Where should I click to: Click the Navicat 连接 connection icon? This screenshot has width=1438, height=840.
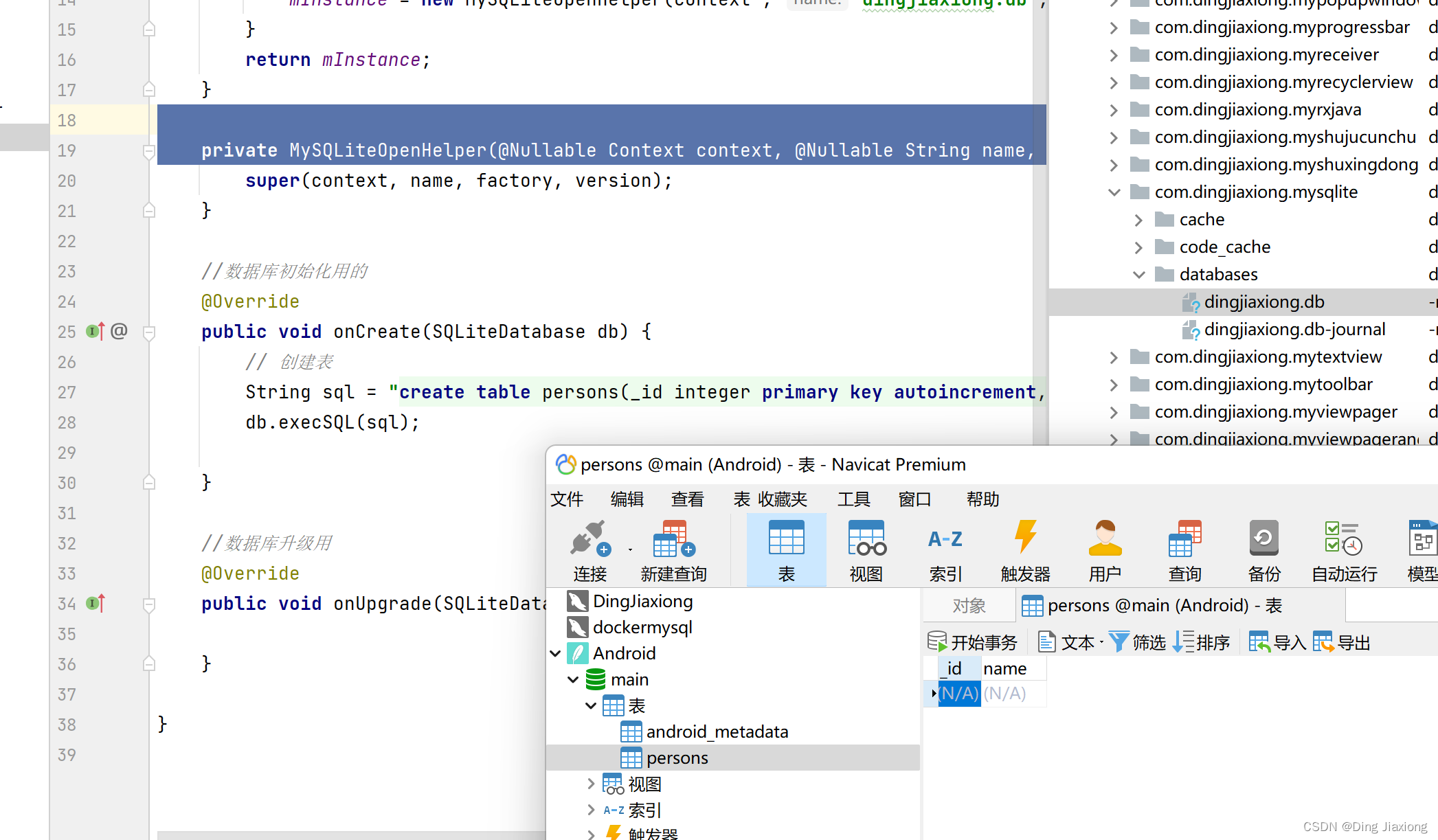(589, 551)
